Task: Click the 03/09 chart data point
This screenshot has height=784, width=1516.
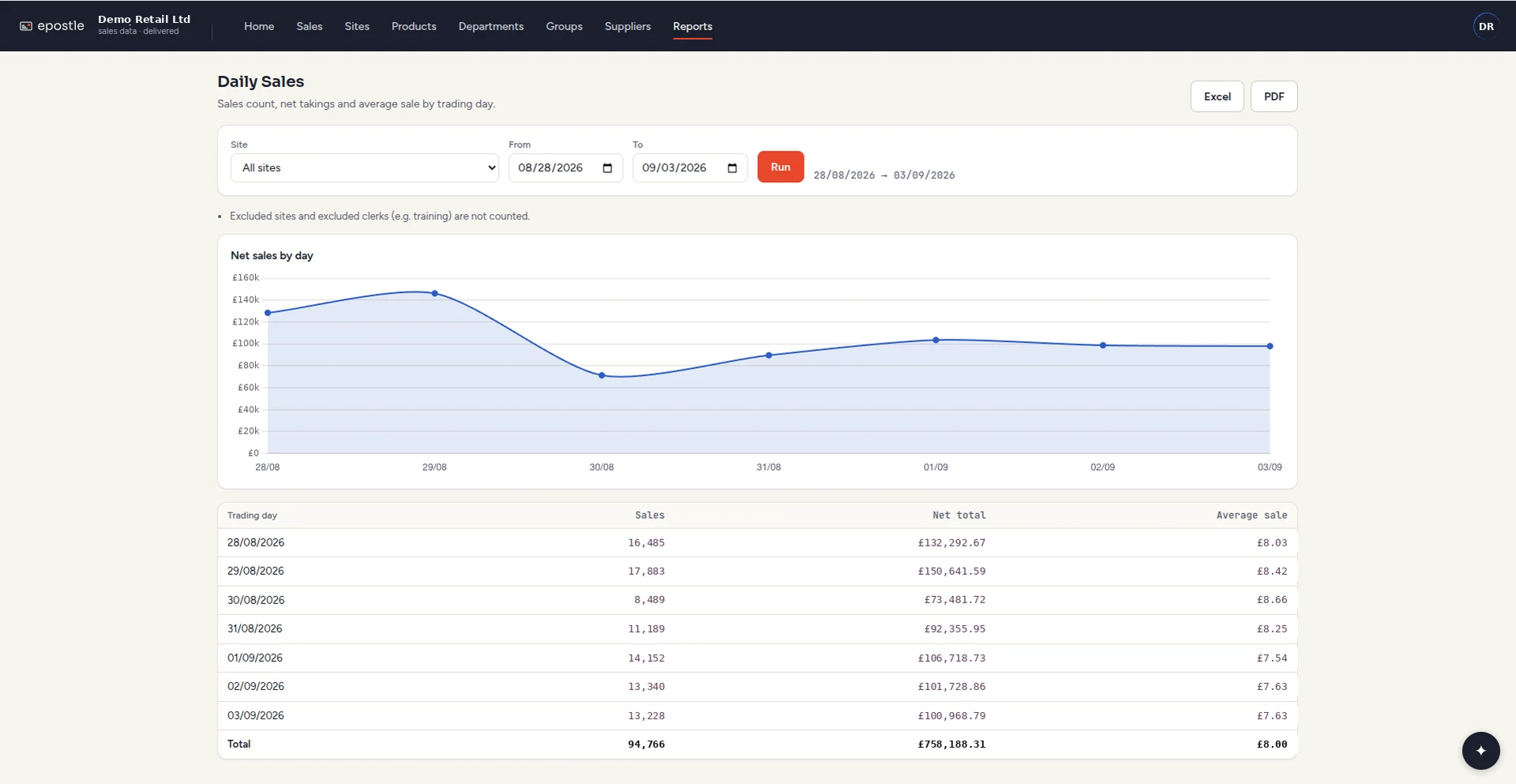Action: pyautogui.click(x=1270, y=346)
